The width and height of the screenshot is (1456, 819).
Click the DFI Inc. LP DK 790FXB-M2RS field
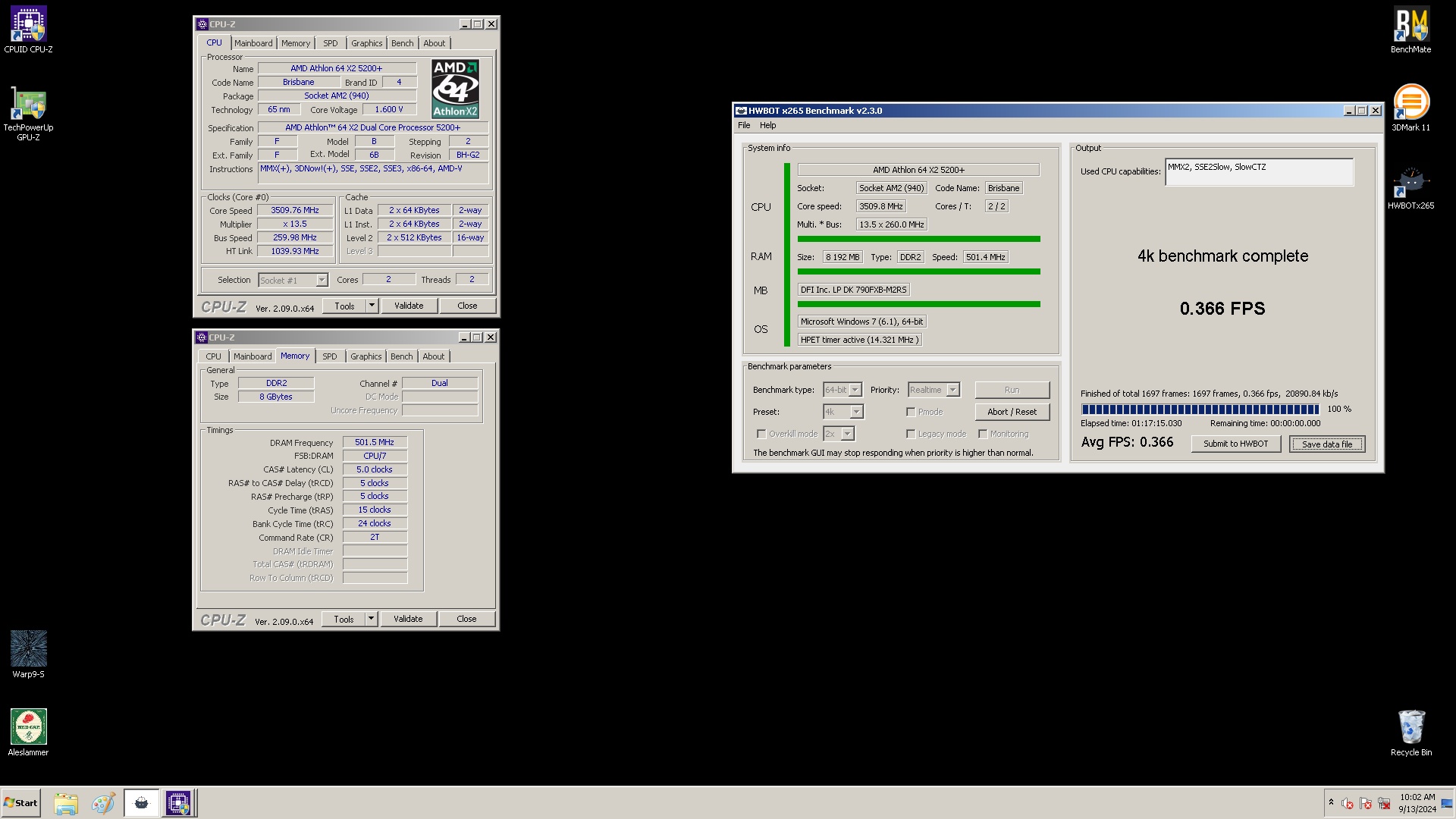click(853, 290)
